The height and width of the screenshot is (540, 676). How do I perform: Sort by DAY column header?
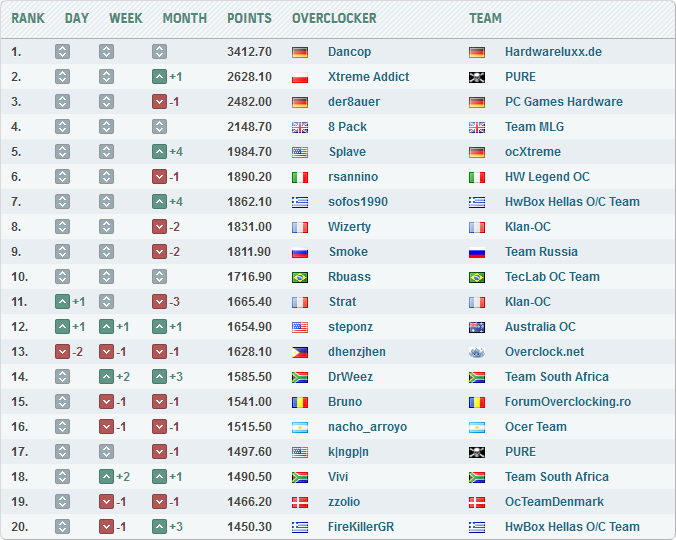(77, 18)
